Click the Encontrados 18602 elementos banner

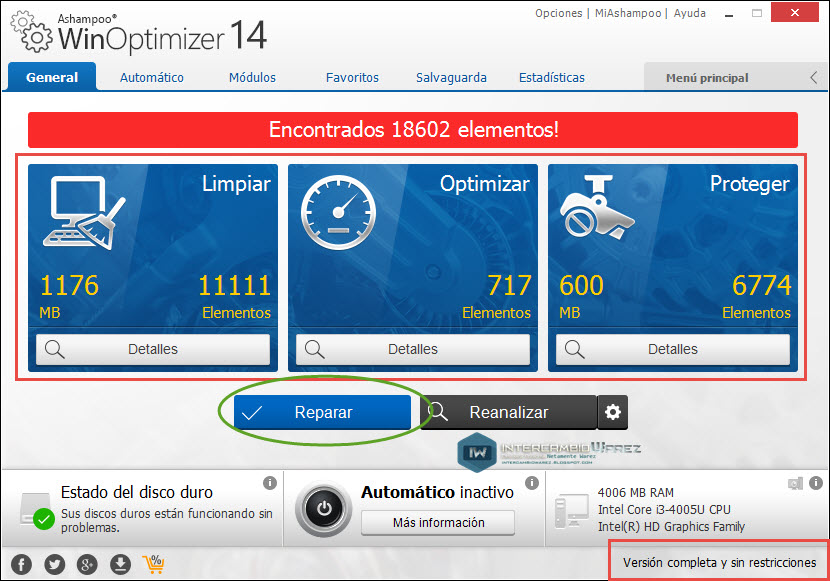413,130
